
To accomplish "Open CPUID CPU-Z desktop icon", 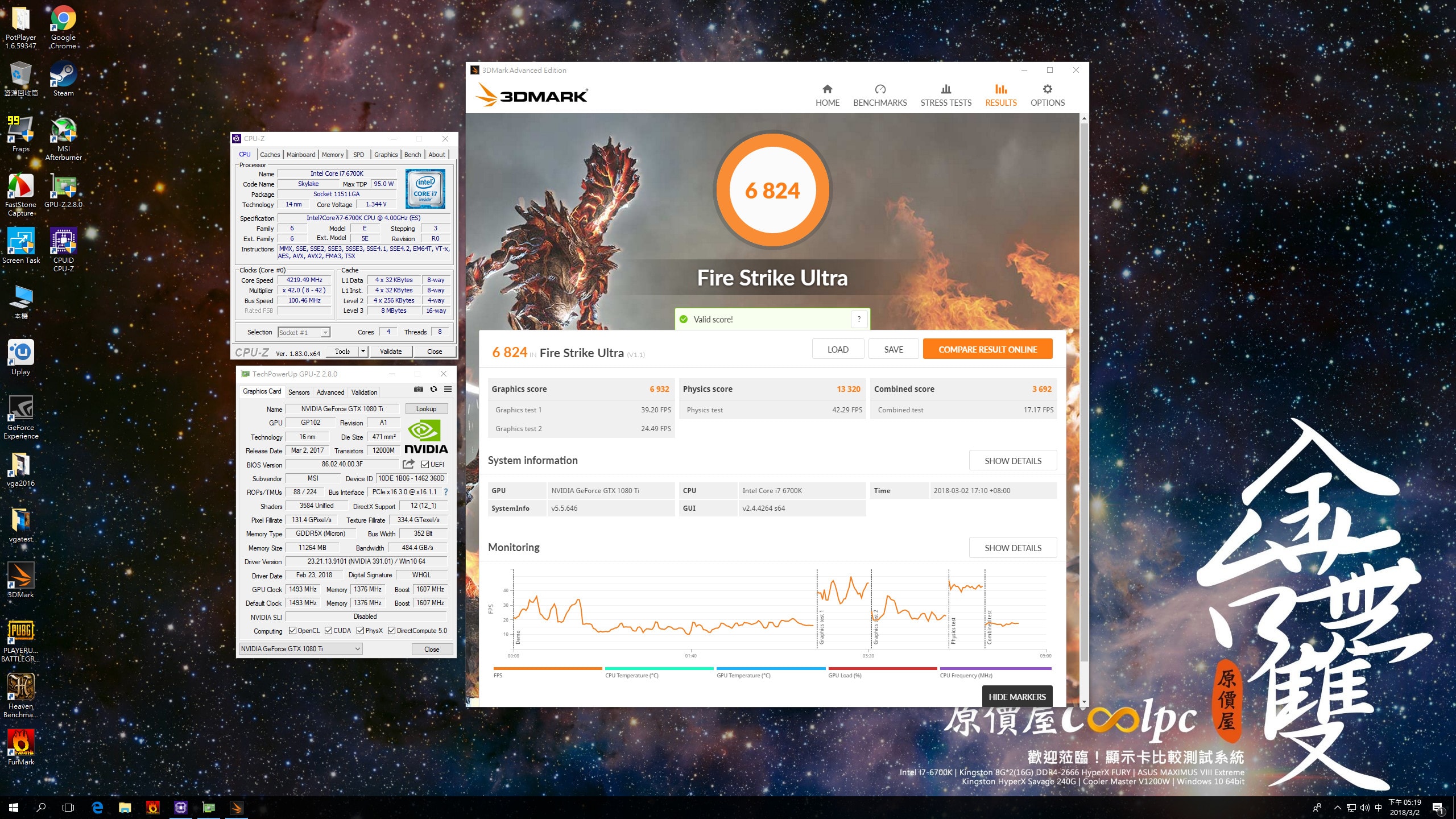I will coord(63,250).
